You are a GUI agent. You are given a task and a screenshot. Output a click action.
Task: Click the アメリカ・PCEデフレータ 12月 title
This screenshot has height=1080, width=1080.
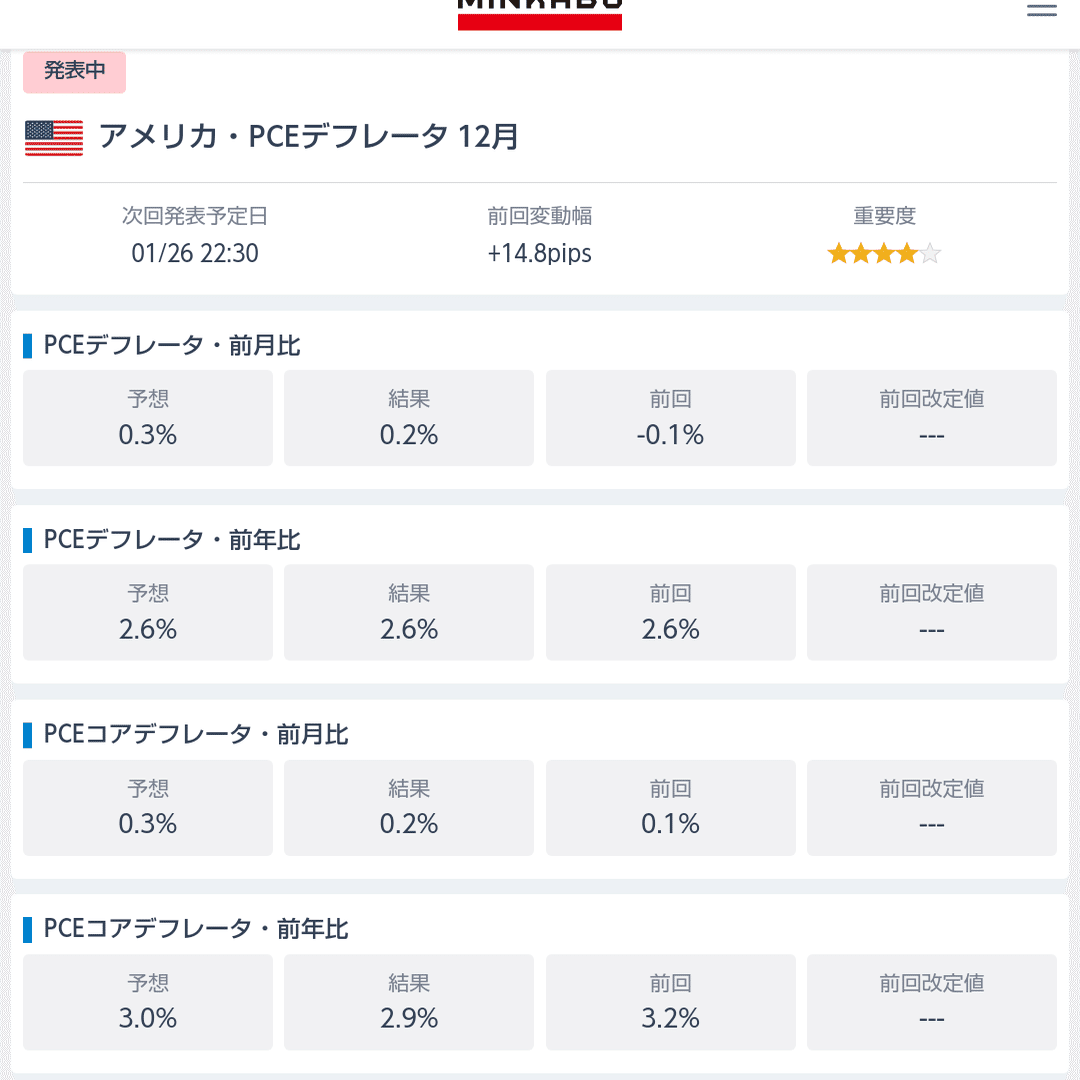pos(308,136)
